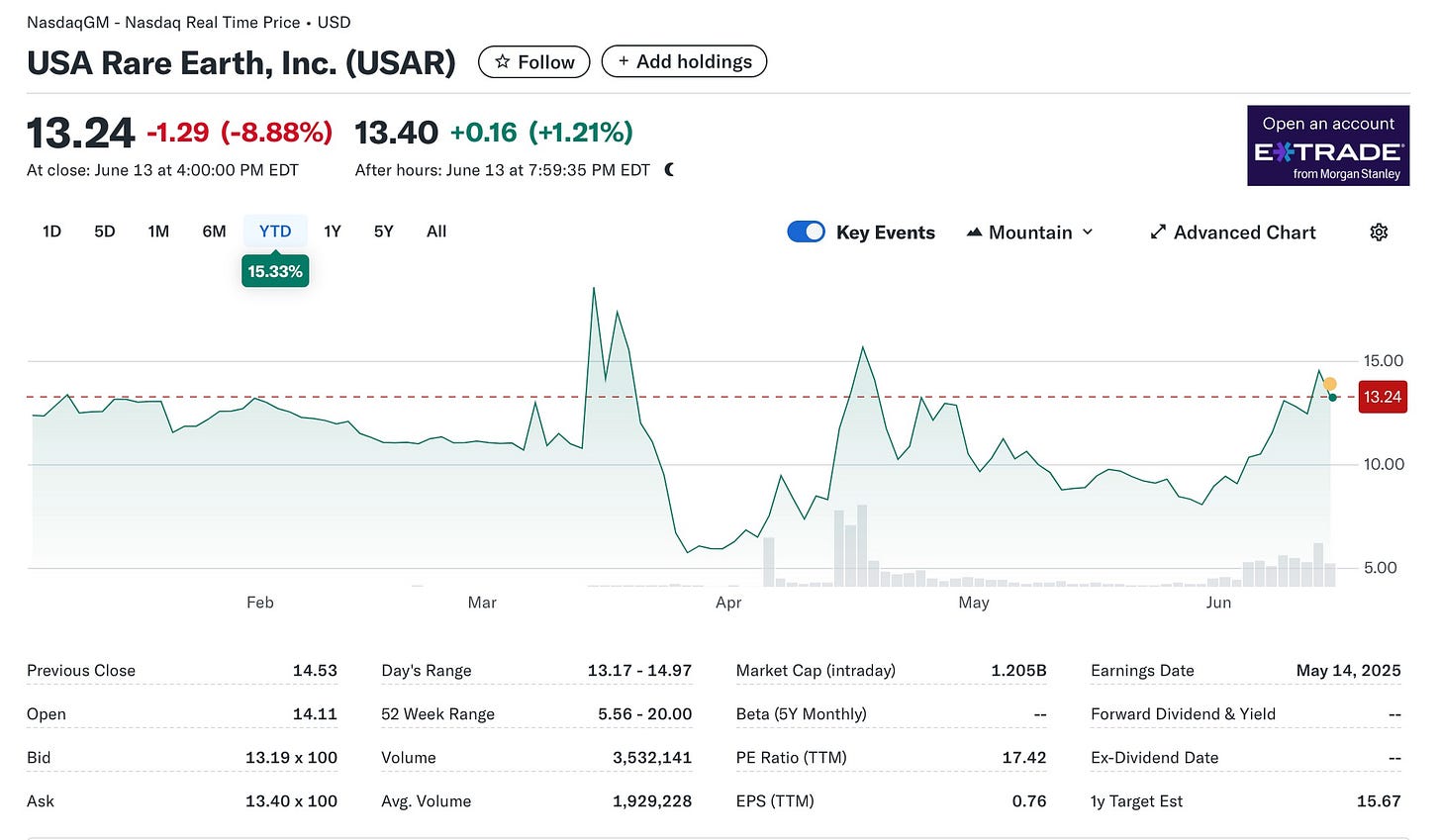
Task: Select the YTD time range
Action: (x=275, y=231)
